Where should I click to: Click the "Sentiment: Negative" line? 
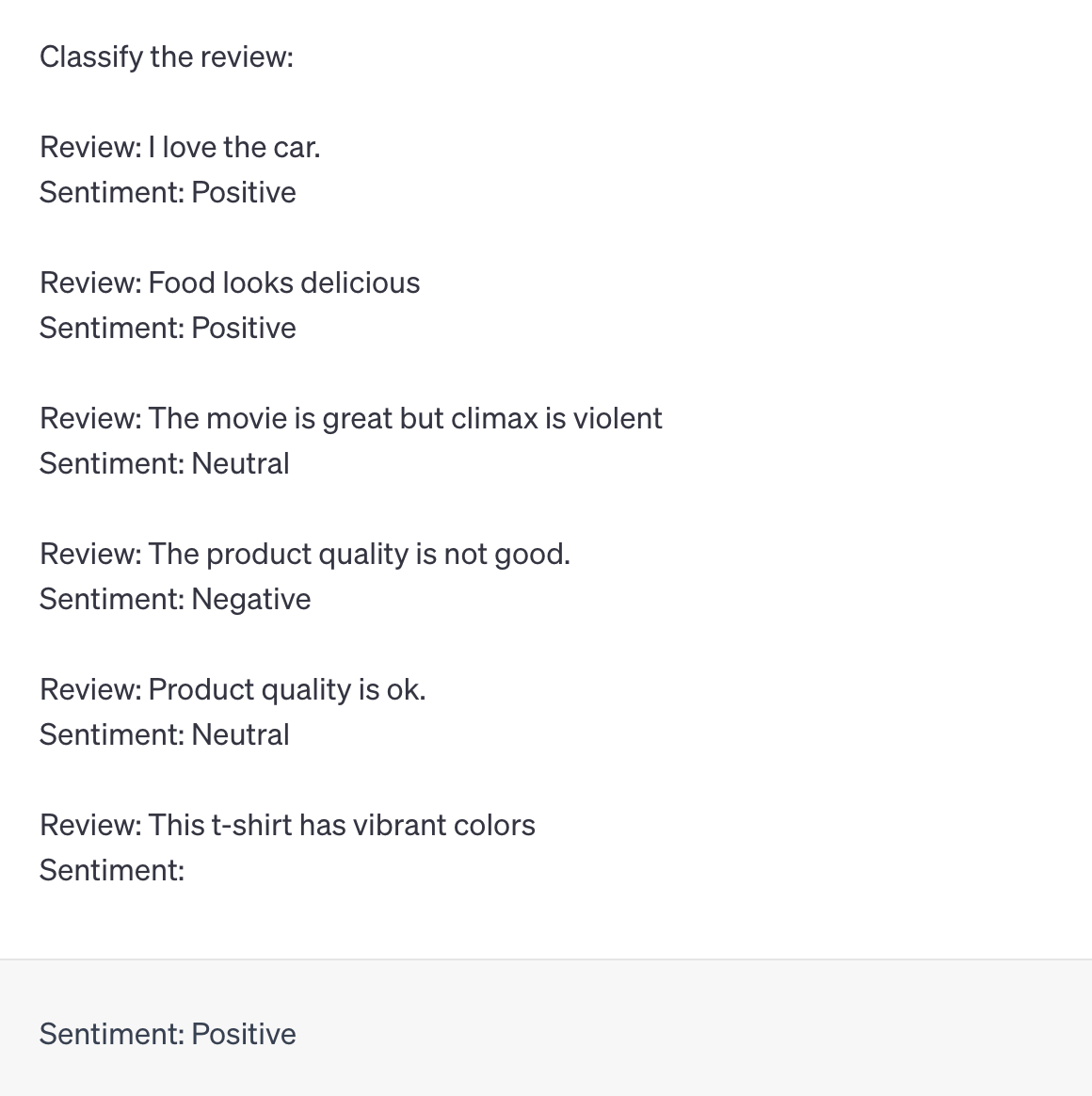tap(175, 599)
